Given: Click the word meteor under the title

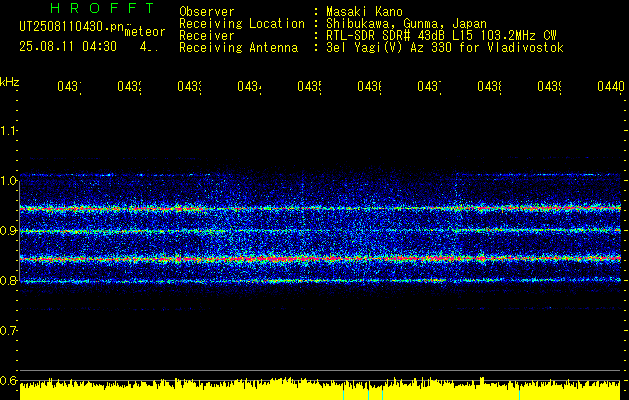Looking at the screenshot, I should coord(145,32).
